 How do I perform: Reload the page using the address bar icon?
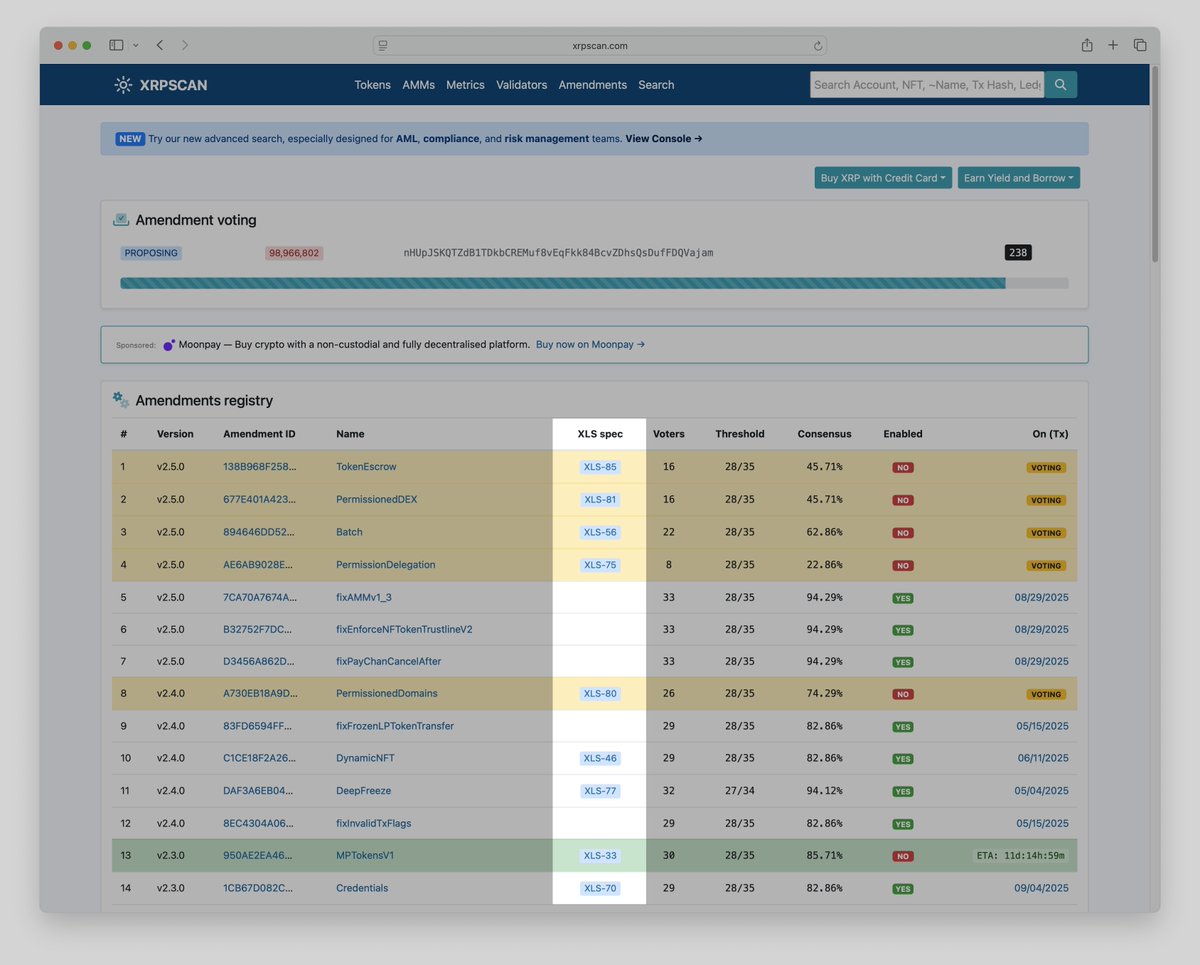(x=818, y=45)
